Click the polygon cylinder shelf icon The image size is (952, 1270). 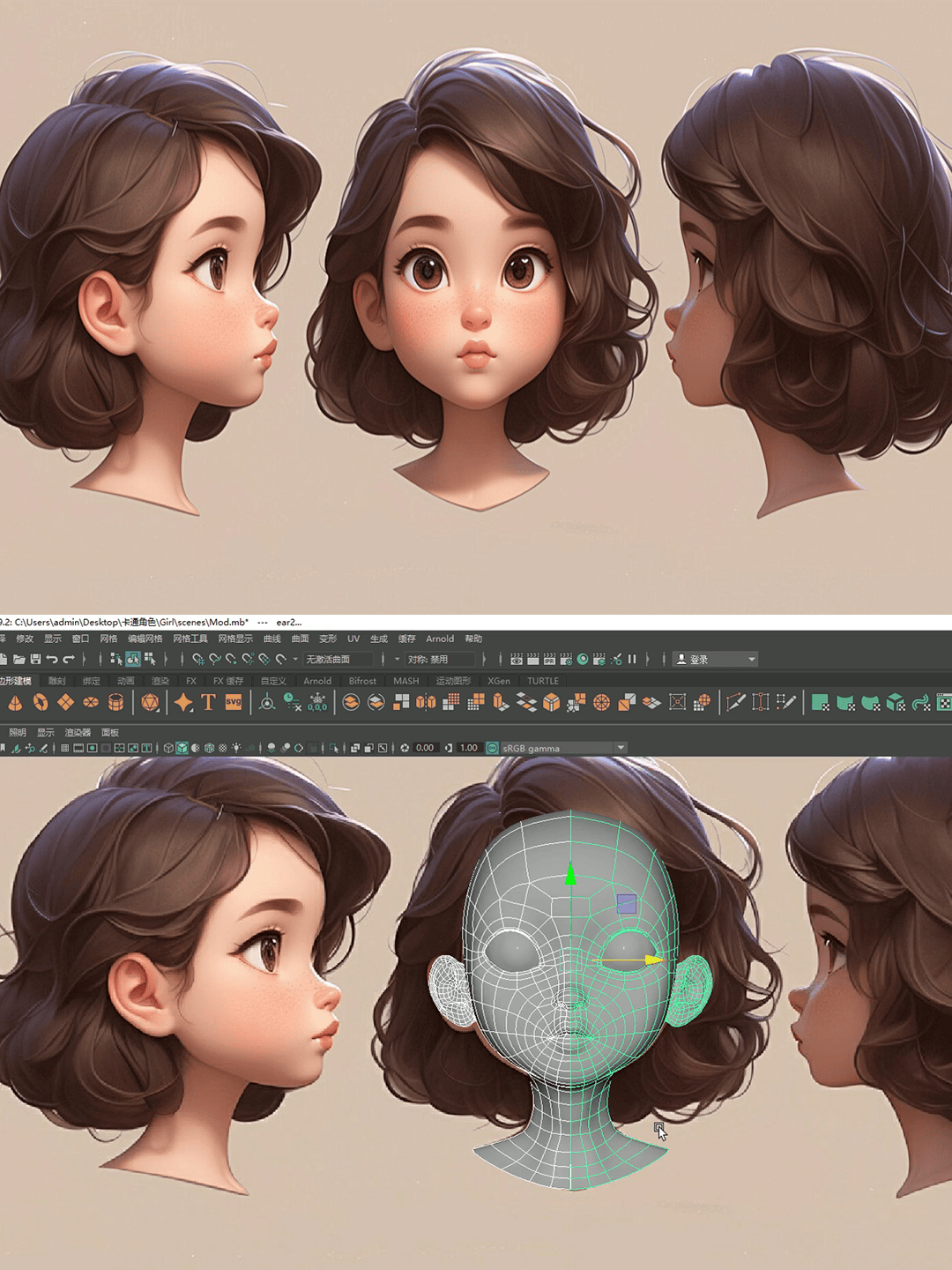pos(115,702)
